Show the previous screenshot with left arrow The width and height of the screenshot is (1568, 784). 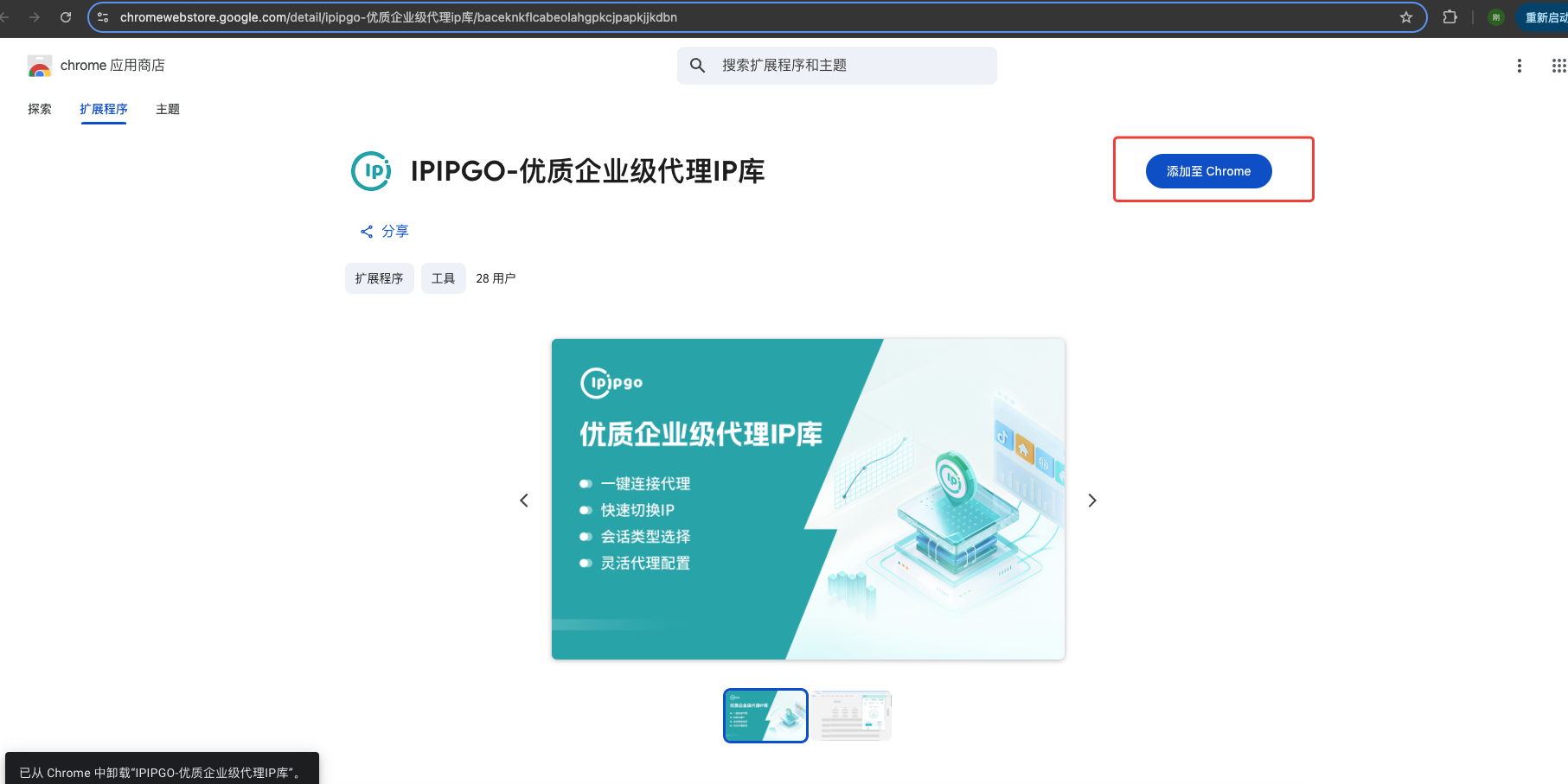[523, 500]
